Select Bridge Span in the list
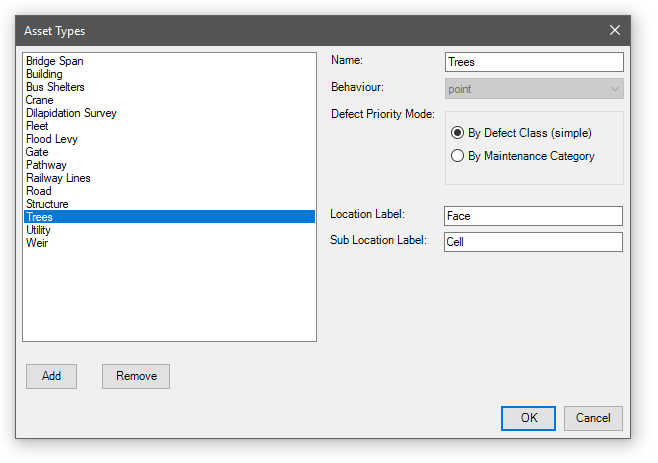 coord(55,61)
